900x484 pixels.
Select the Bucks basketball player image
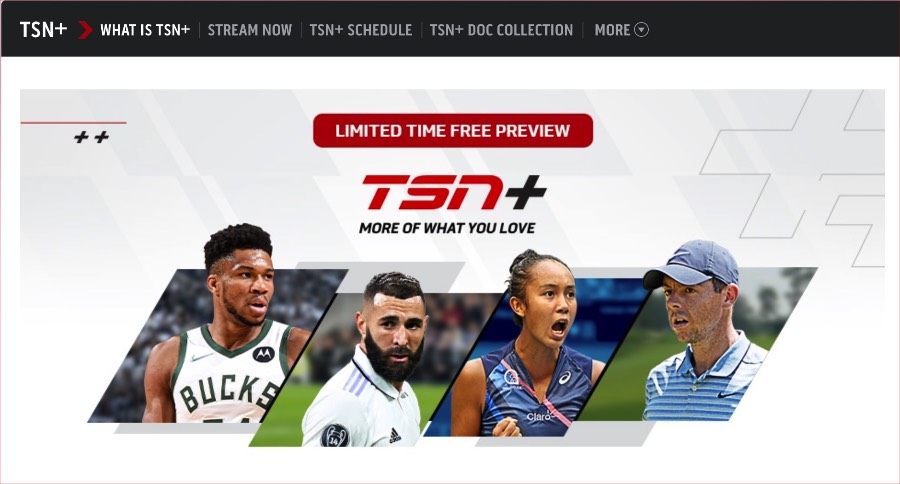(218, 344)
